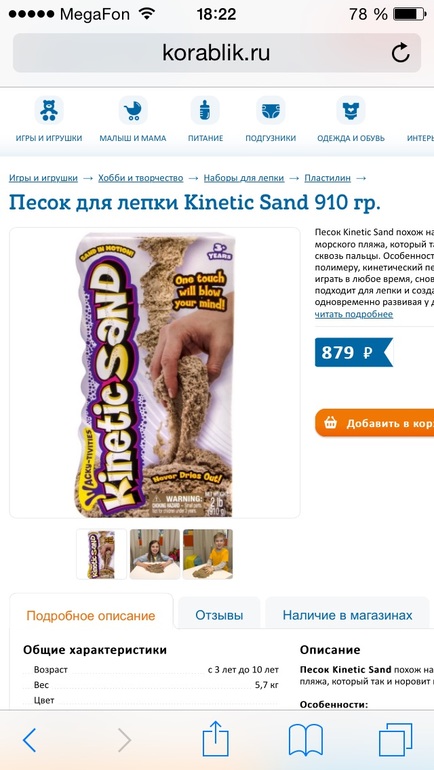Open the diapers category icon
This screenshot has height=770, width=434.
pos(271,110)
